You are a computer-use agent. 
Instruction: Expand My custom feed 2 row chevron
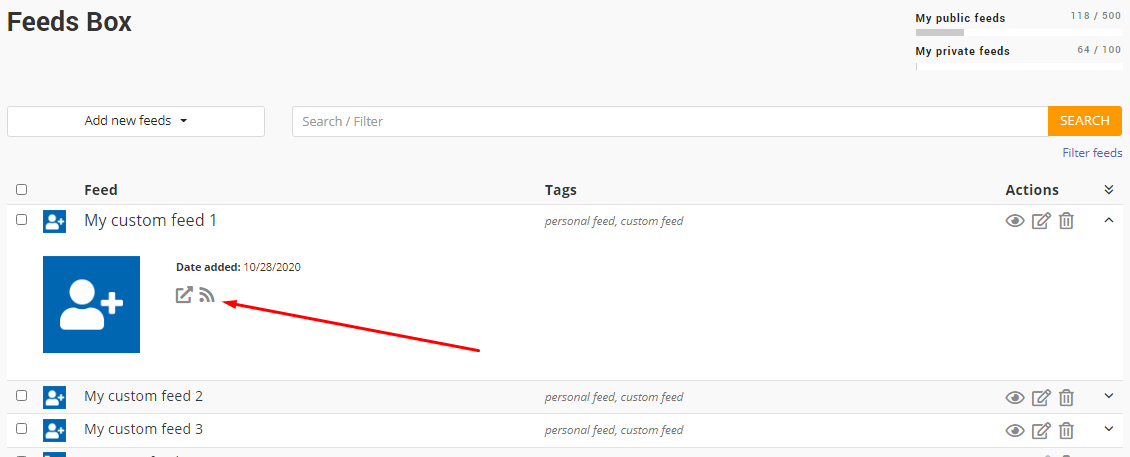click(1109, 395)
